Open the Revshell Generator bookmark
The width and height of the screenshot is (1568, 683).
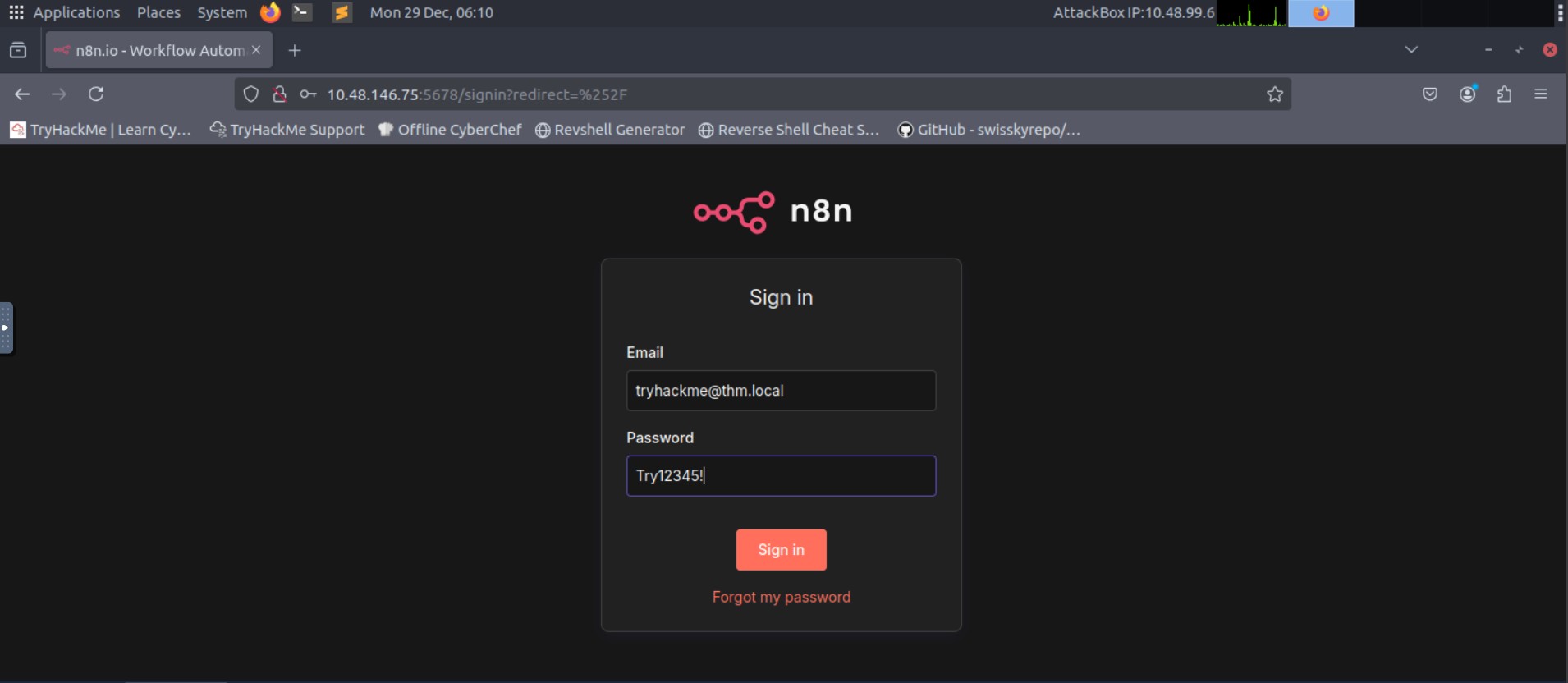610,130
